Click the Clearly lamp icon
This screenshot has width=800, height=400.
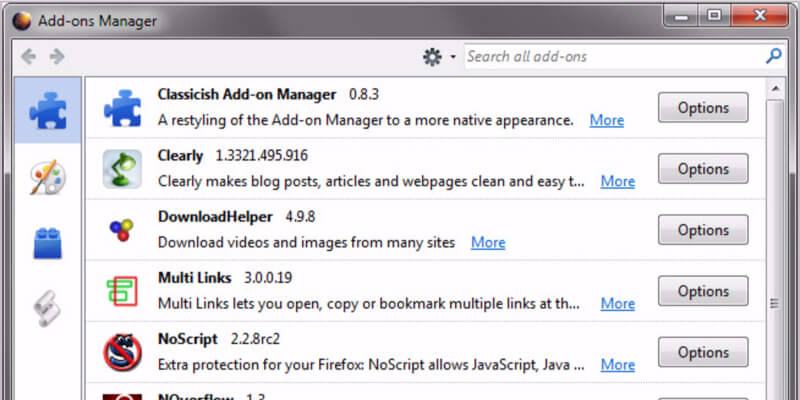coord(122,169)
